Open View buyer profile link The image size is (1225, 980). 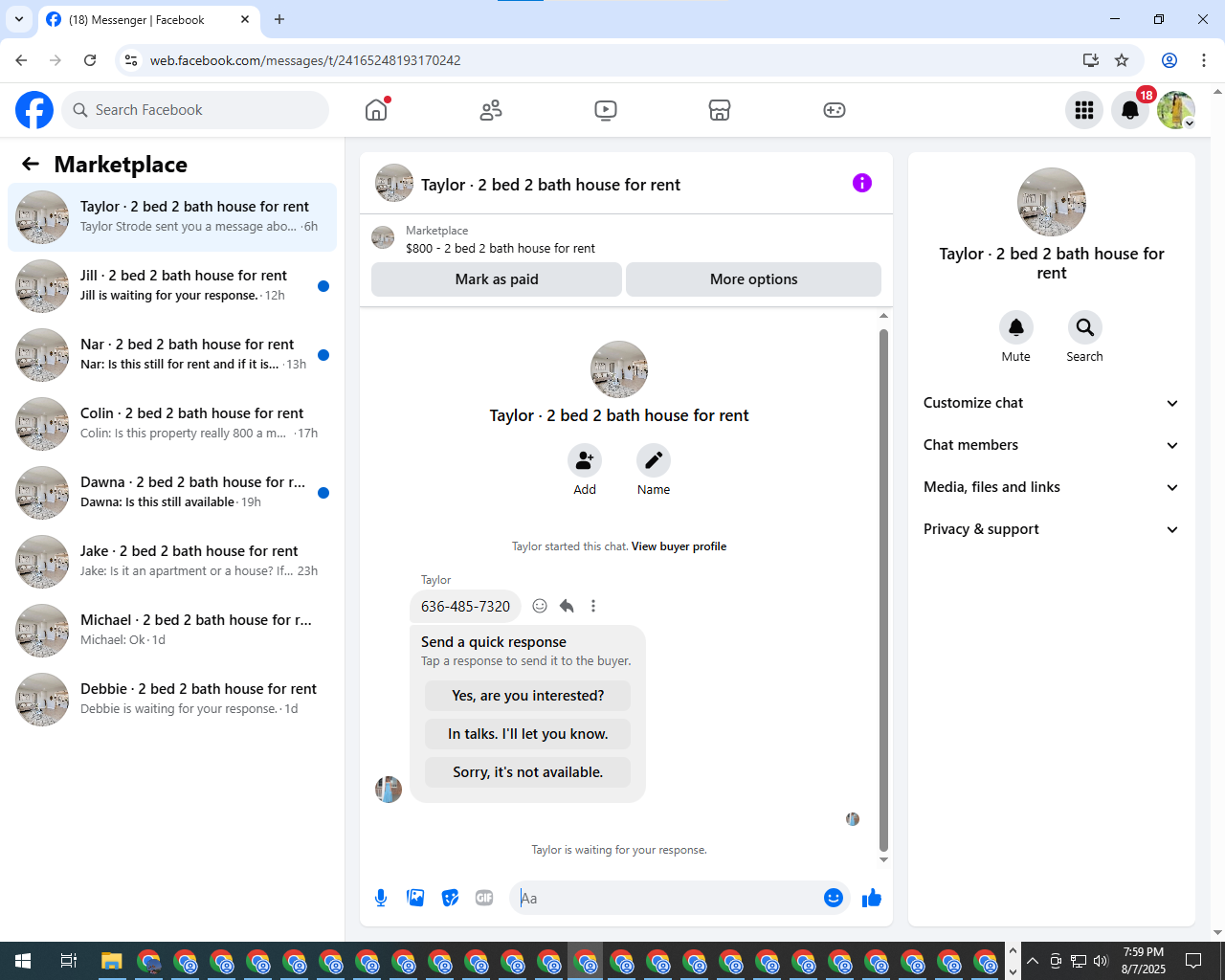click(679, 546)
